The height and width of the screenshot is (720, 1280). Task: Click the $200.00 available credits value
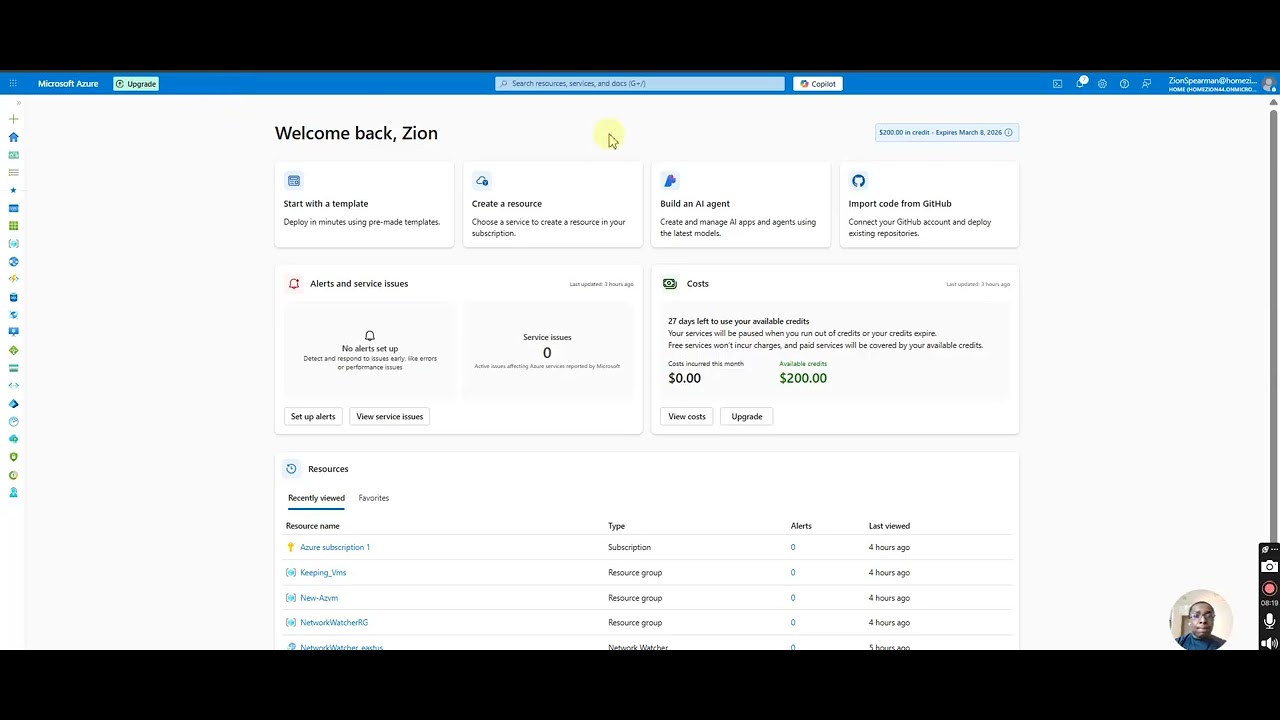[803, 378]
